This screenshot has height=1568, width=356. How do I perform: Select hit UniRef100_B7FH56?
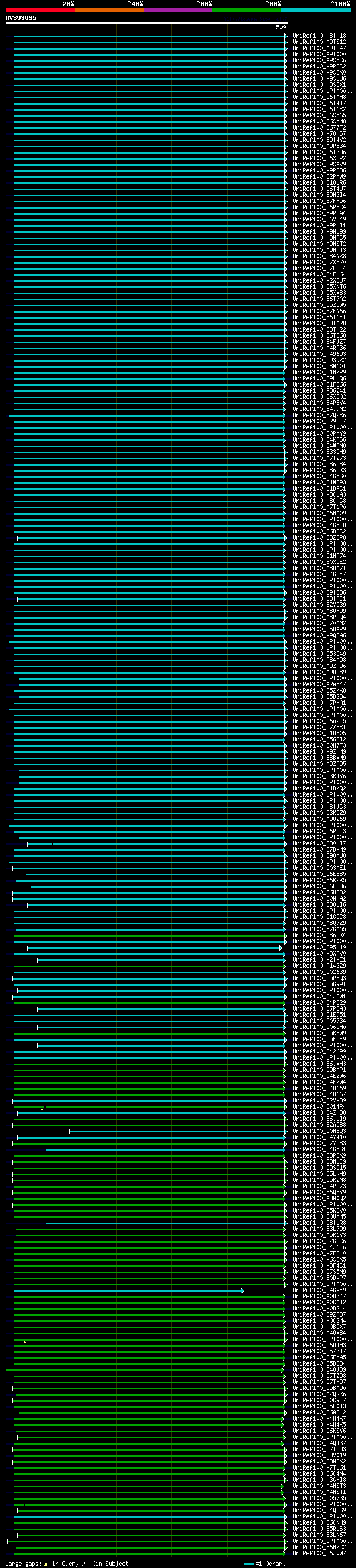pyautogui.click(x=319, y=201)
